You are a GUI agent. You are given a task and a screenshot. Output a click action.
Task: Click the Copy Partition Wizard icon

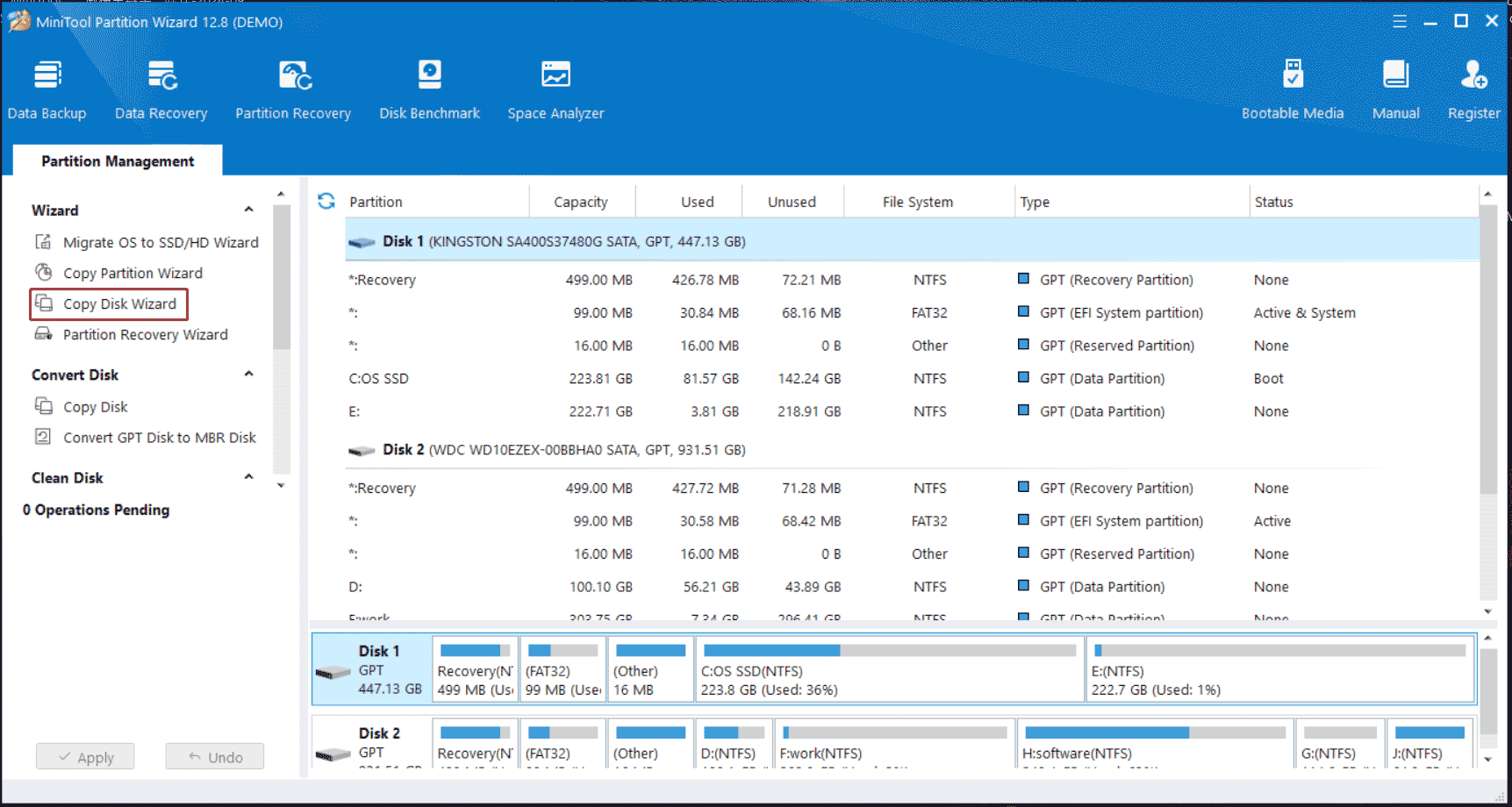43,273
